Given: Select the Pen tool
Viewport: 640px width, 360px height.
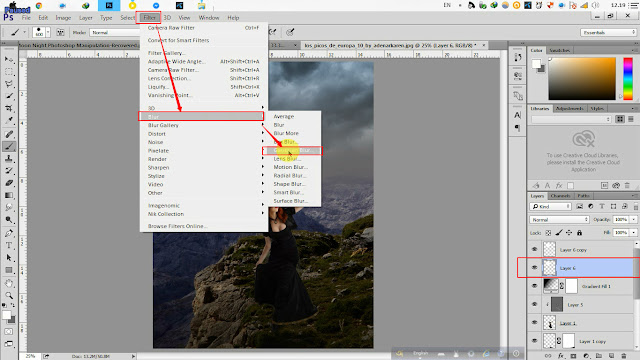Looking at the screenshot, I should pos(9,233).
